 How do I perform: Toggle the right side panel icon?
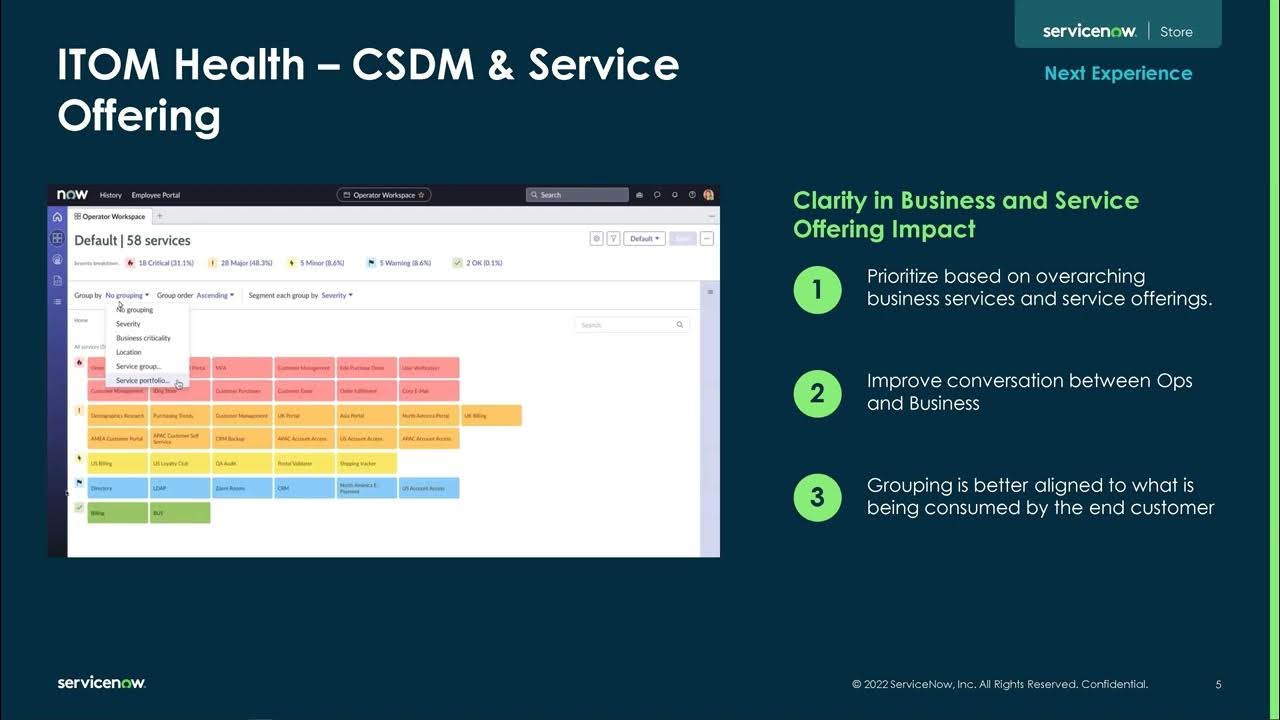point(710,292)
